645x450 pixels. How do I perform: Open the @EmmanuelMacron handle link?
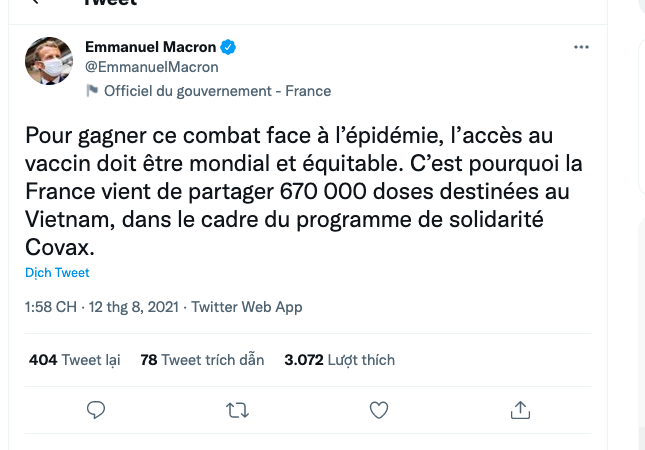click(152, 67)
